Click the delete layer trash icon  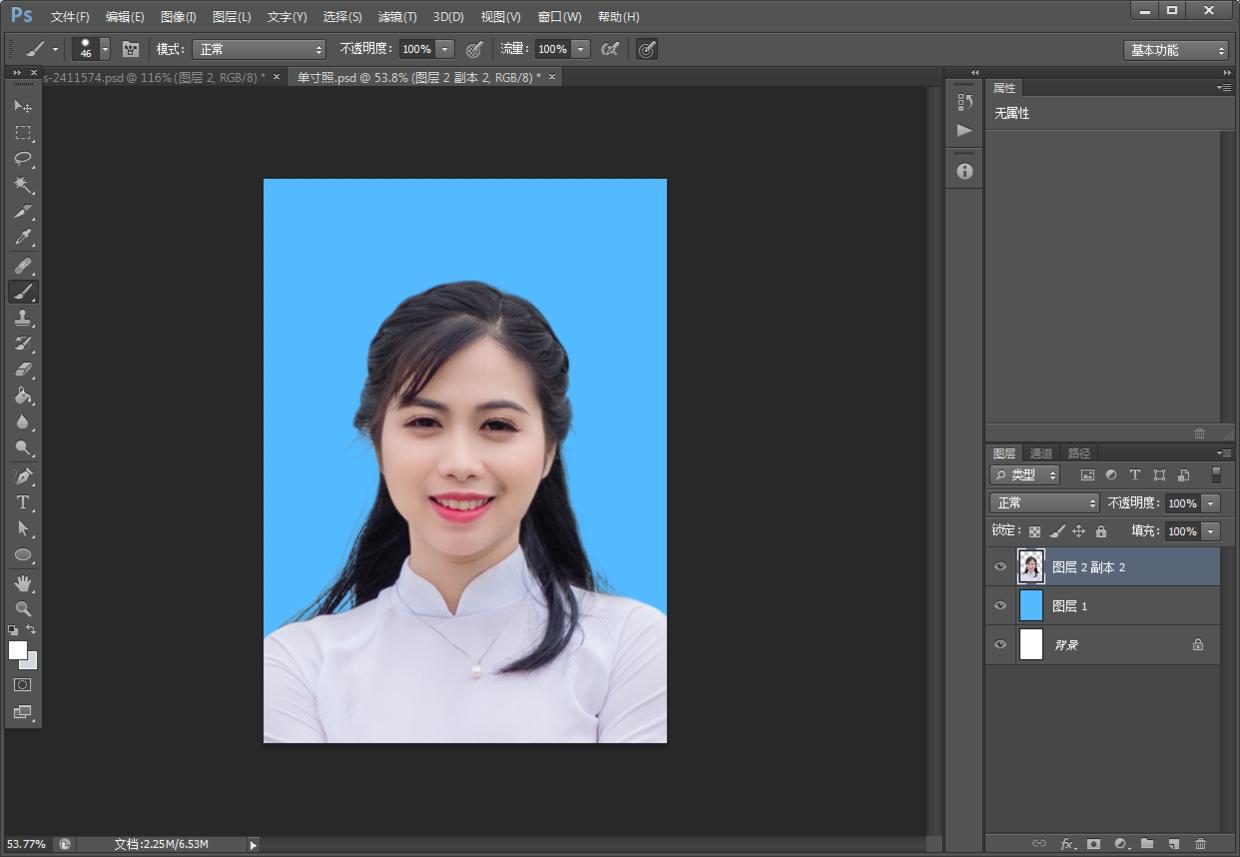[1200, 844]
